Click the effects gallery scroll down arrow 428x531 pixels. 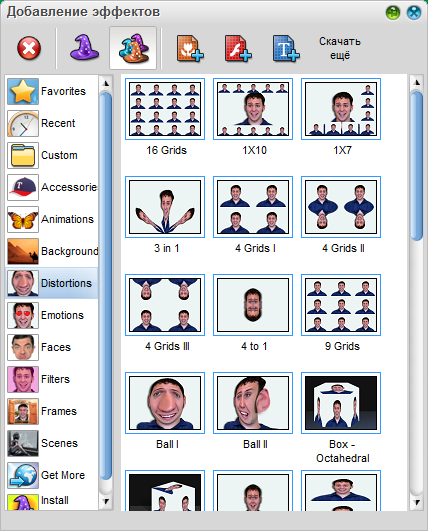click(x=417, y=502)
